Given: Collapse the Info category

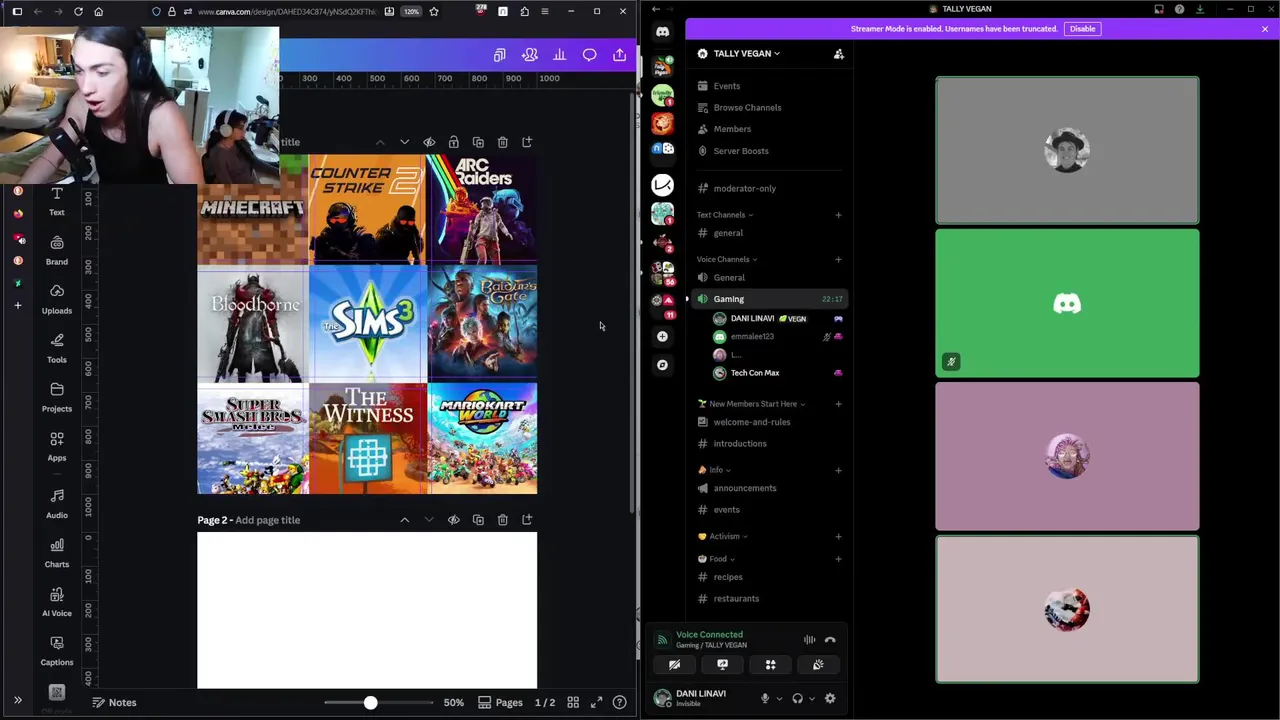Looking at the screenshot, I should tap(714, 470).
